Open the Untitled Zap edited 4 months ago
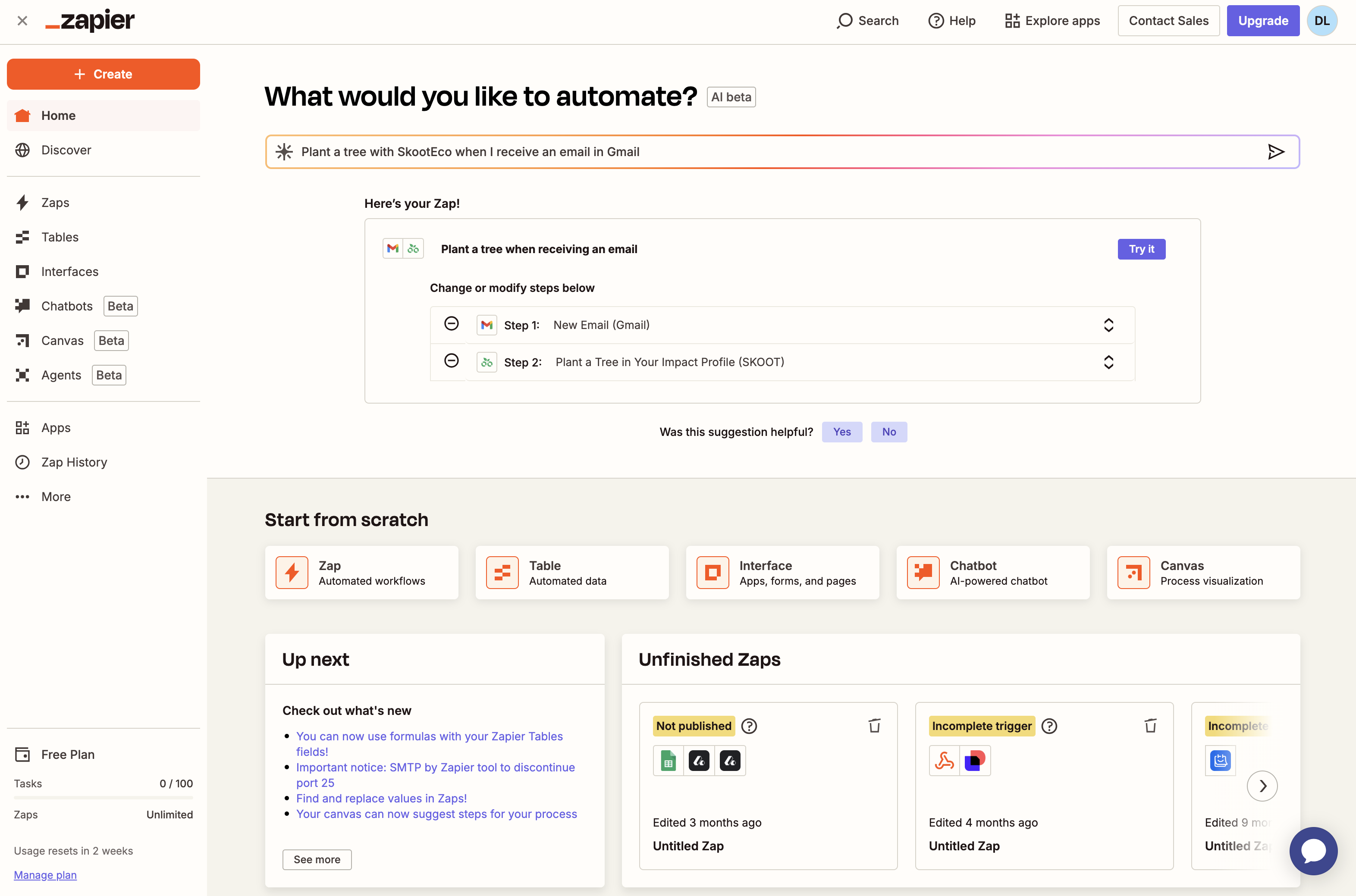This screenshot has height=896, width=1356. pos(1044,786)
